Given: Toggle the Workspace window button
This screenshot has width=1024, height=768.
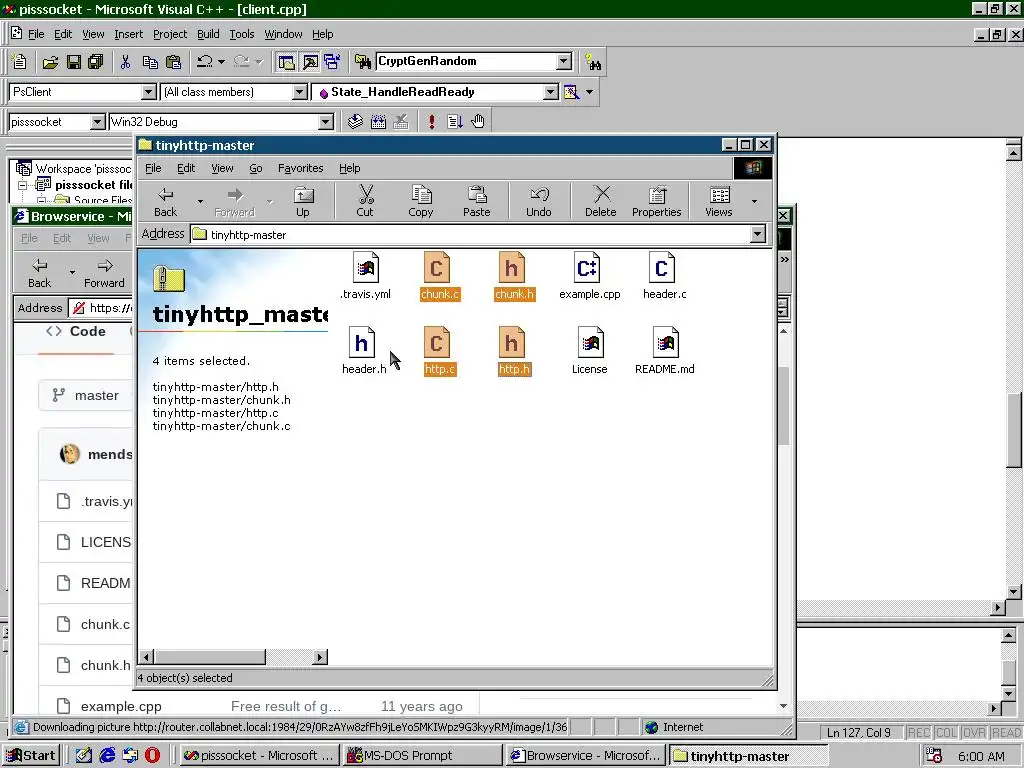Looking at the screenshot, I should [x=286, y=62].
